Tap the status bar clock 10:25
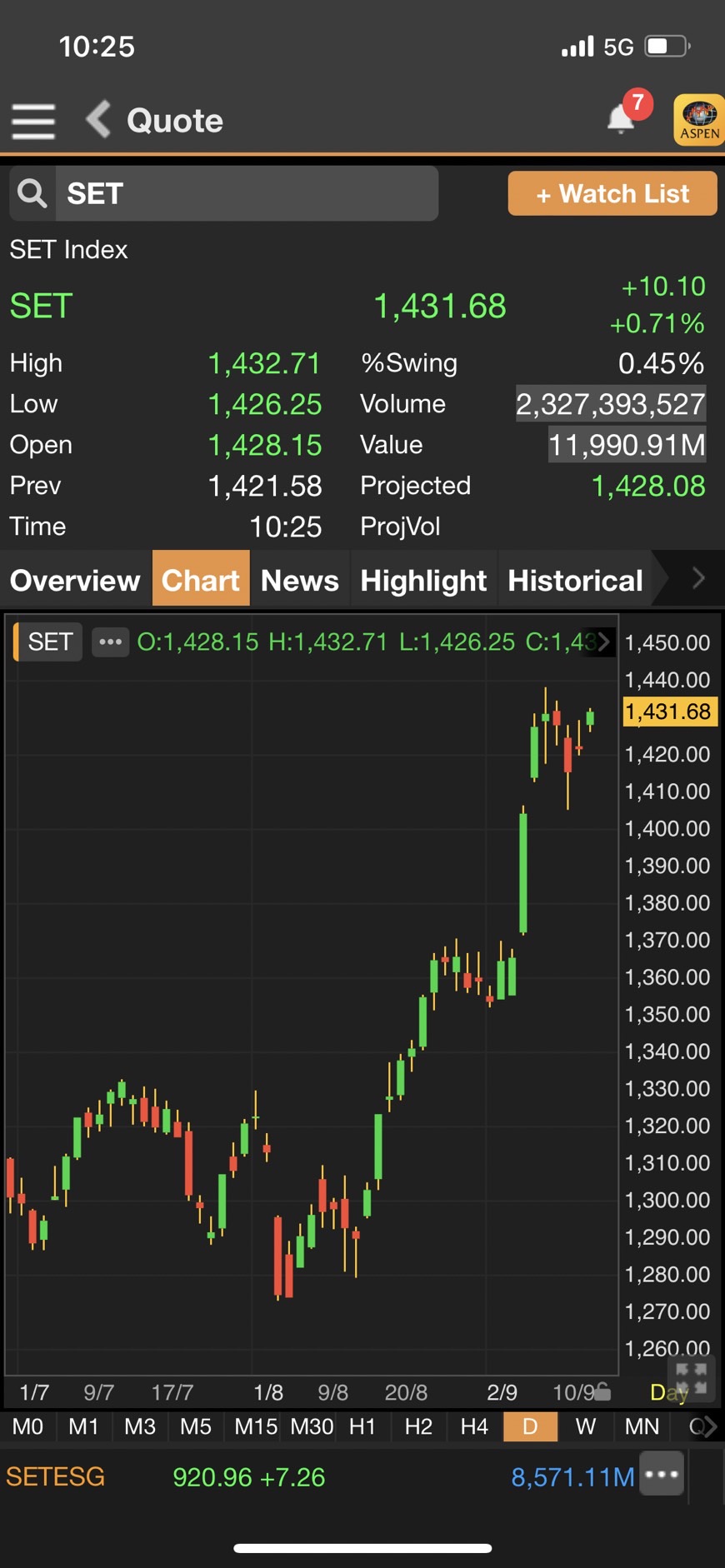 (x=97, y=46)
